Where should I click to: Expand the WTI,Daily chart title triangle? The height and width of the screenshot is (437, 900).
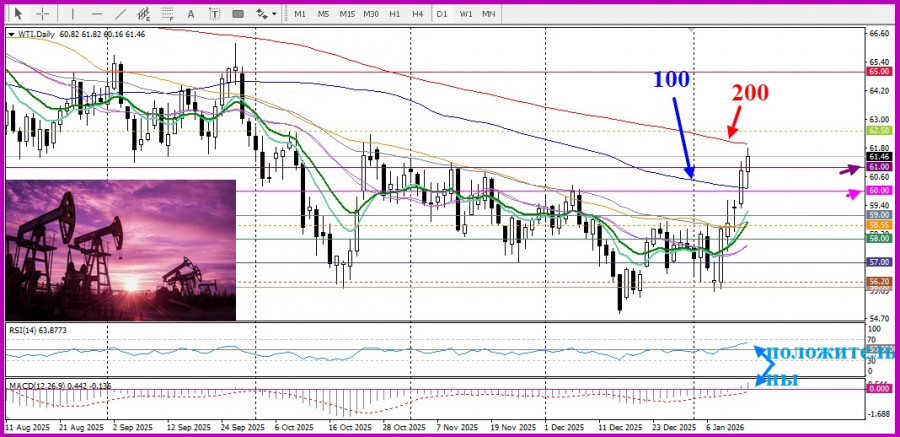coord(11,34)
